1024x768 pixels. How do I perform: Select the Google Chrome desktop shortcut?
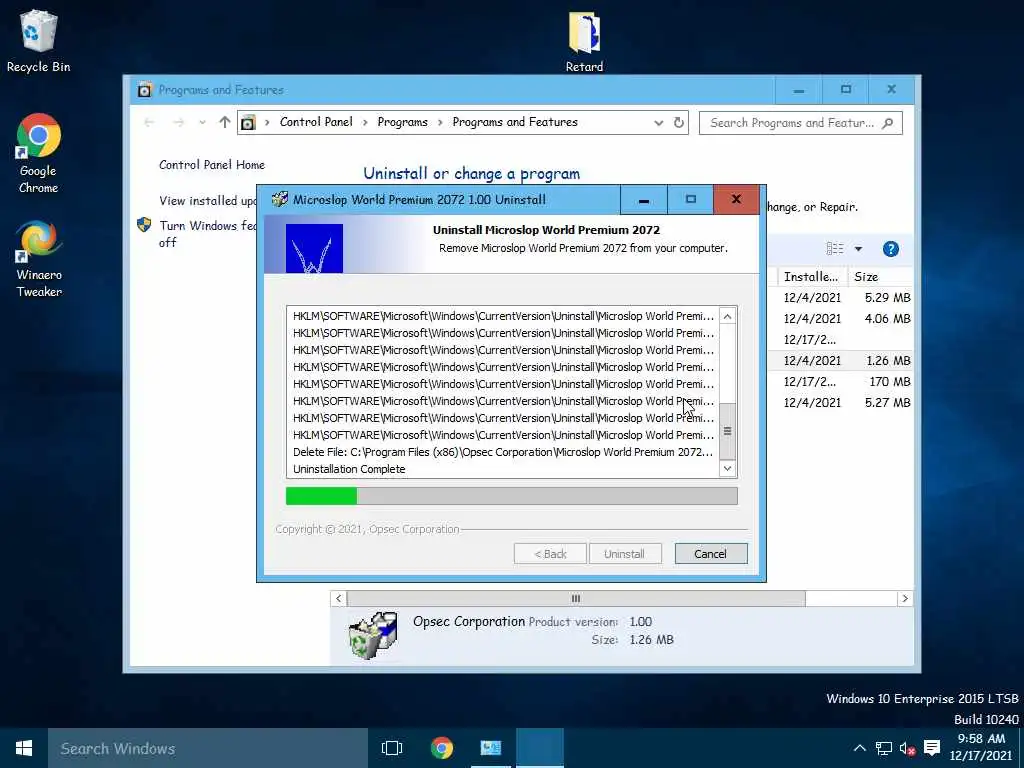coord(39,153)
